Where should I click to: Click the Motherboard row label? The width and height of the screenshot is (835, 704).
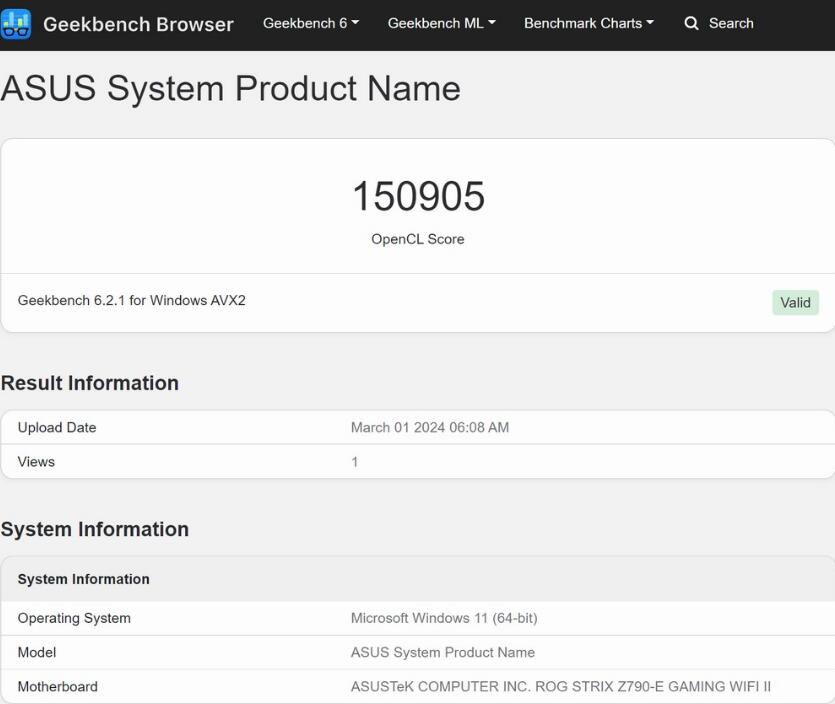coord(58,686)
